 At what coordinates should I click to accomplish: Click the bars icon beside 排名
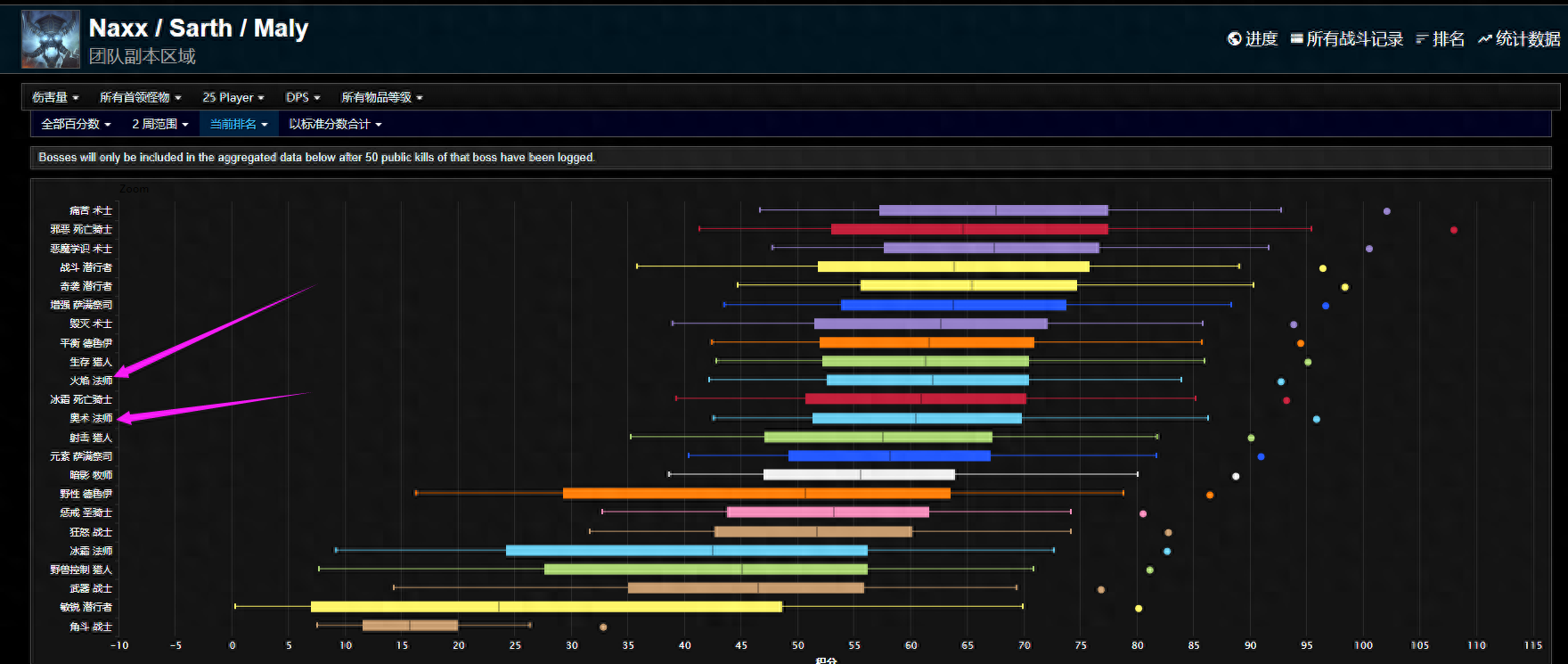1422,39
